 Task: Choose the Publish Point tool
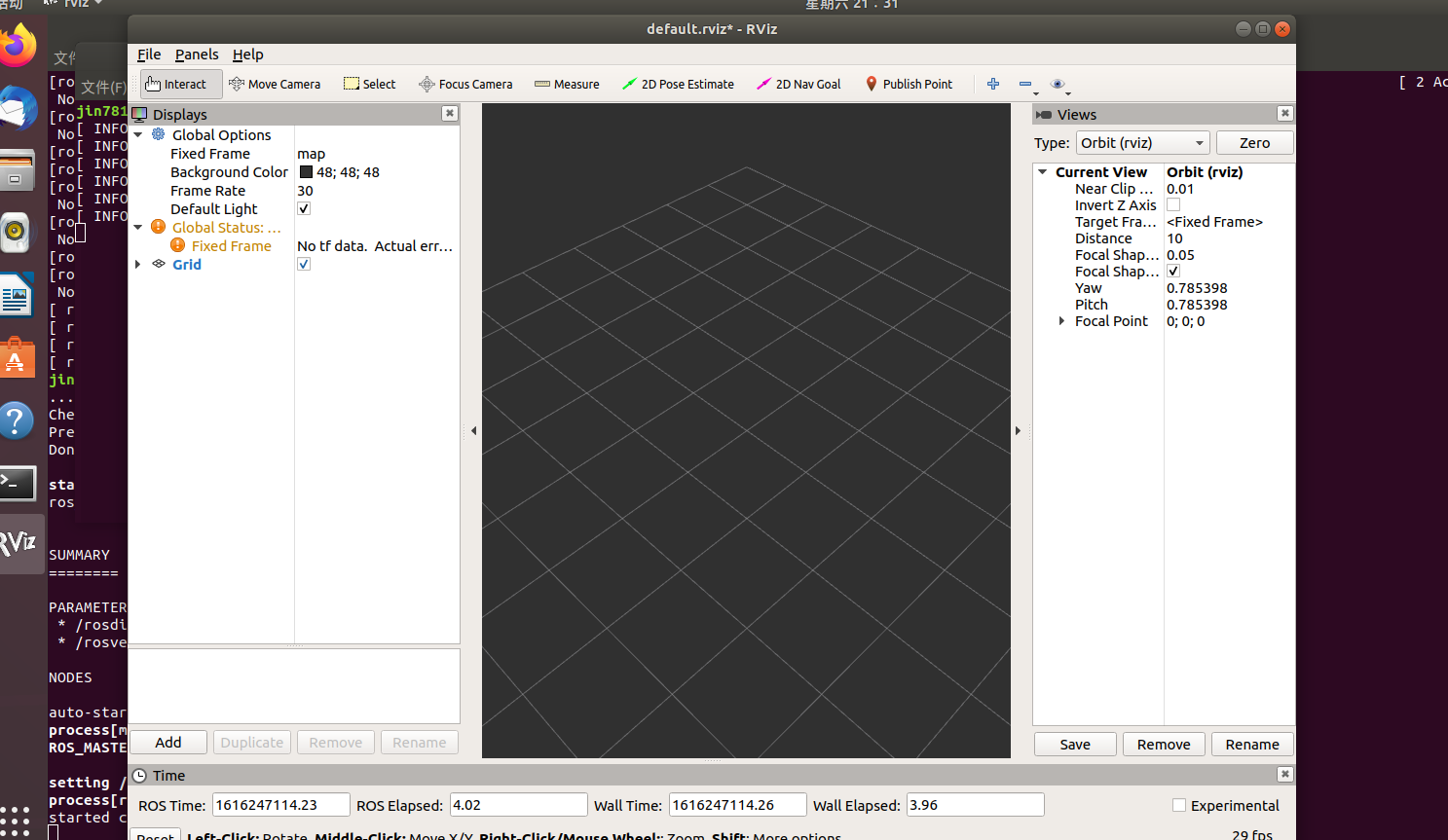pyautogui.click(x=909, y=84)
